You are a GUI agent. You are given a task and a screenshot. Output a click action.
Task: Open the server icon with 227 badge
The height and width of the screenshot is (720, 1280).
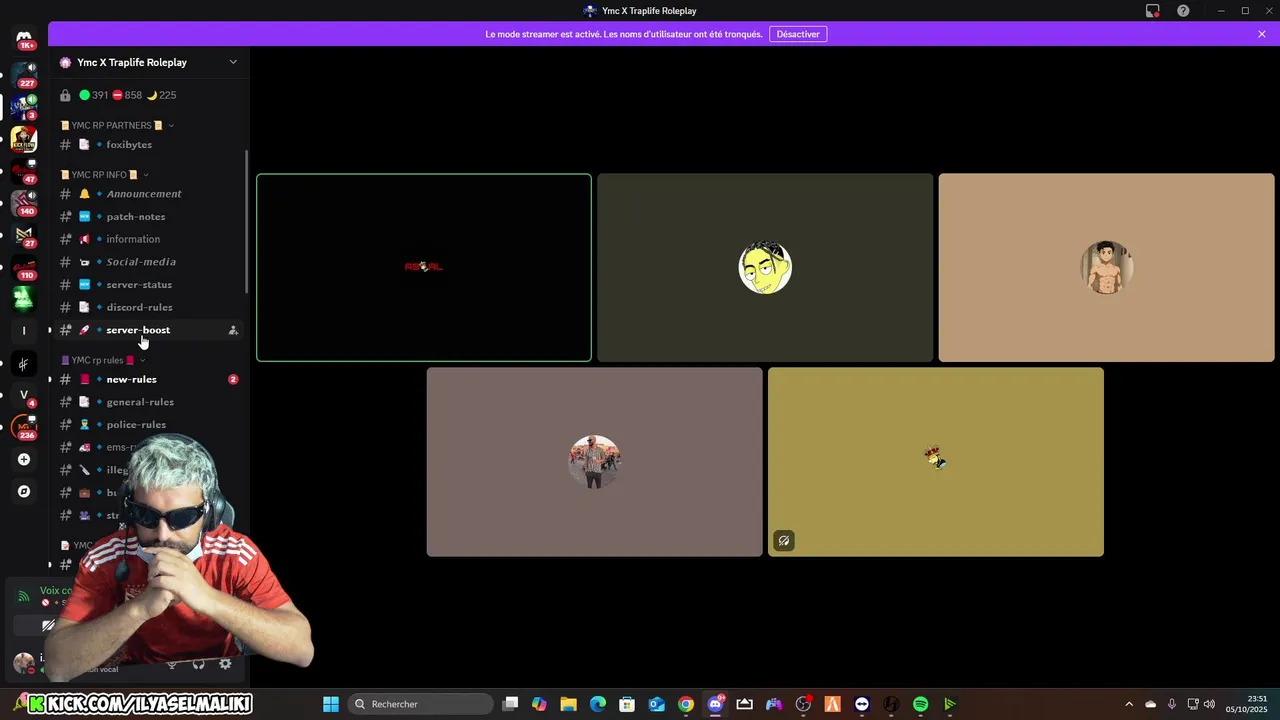24,73
